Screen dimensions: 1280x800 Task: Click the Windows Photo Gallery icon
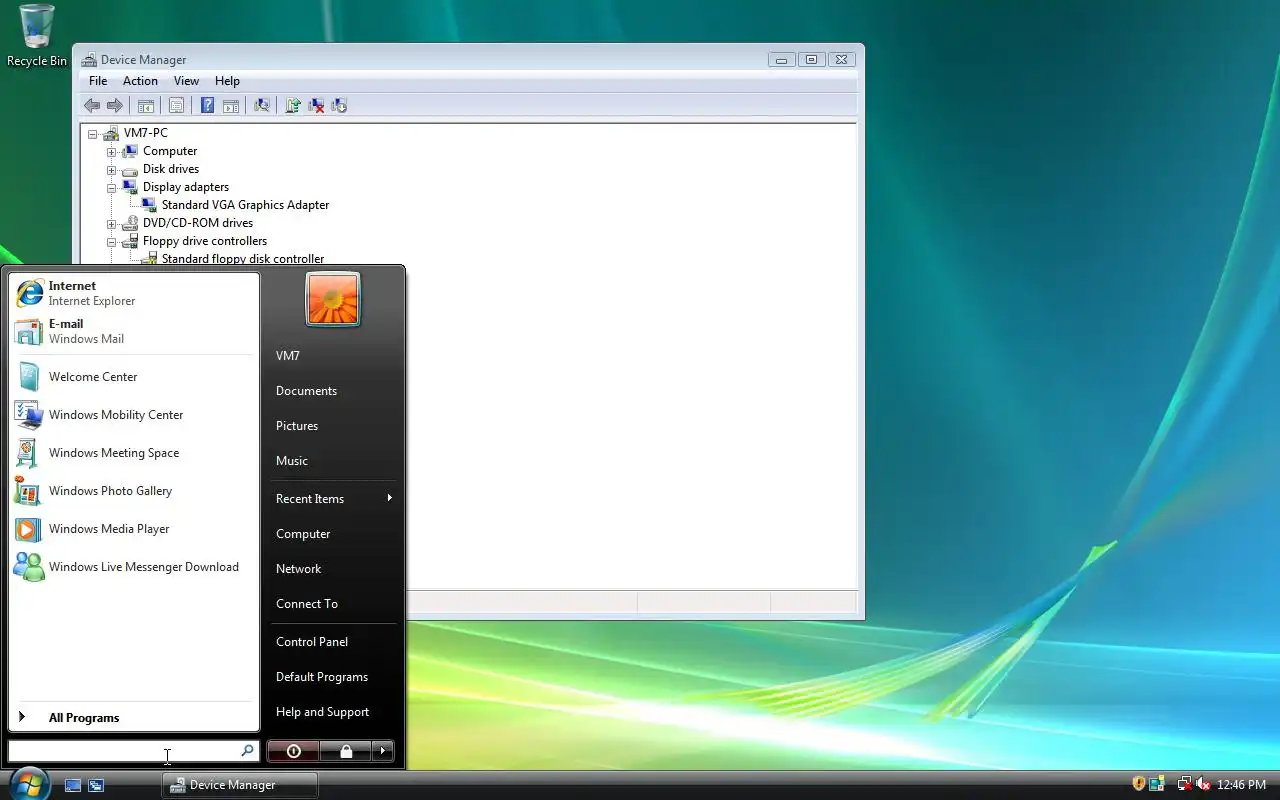(29, 491)
